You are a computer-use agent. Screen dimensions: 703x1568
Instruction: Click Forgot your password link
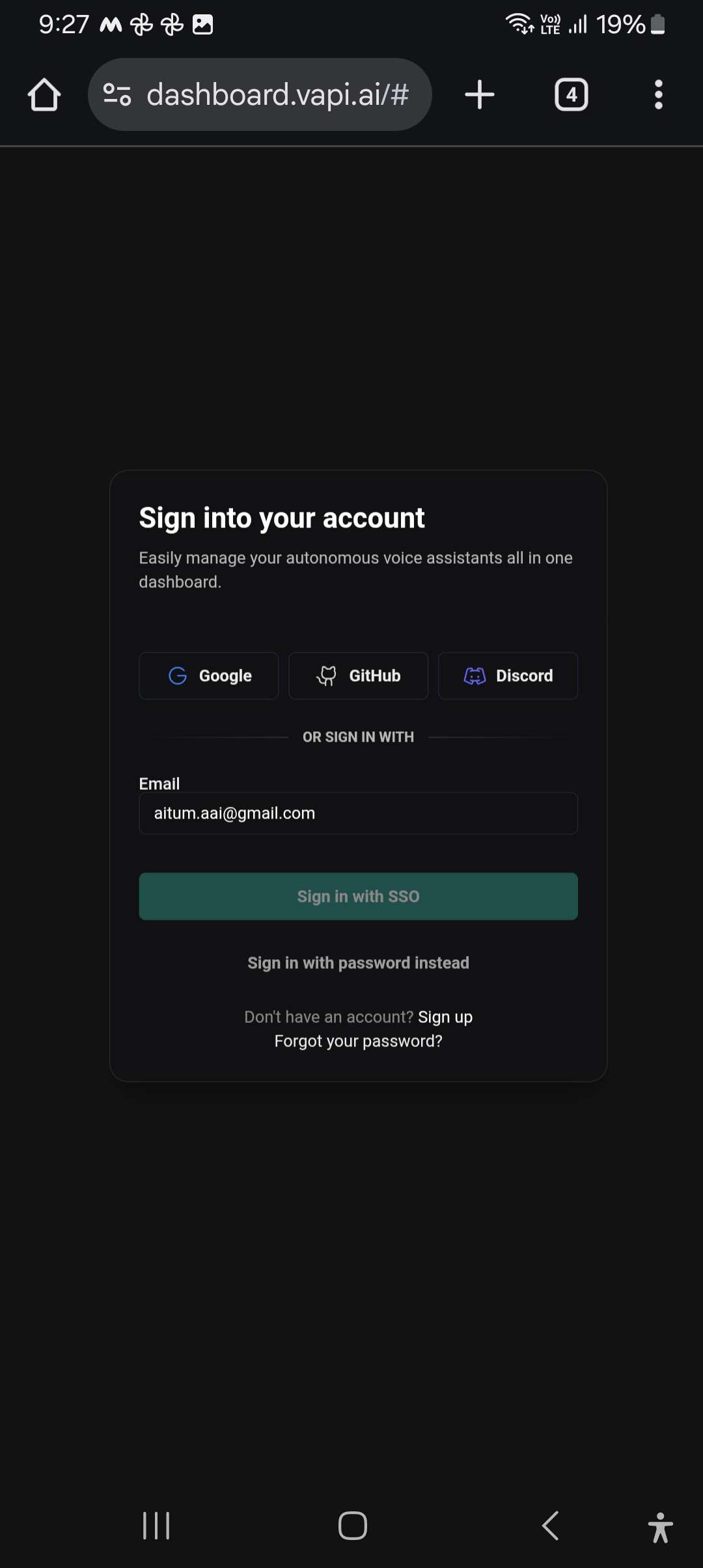[x=358, y=1041]
